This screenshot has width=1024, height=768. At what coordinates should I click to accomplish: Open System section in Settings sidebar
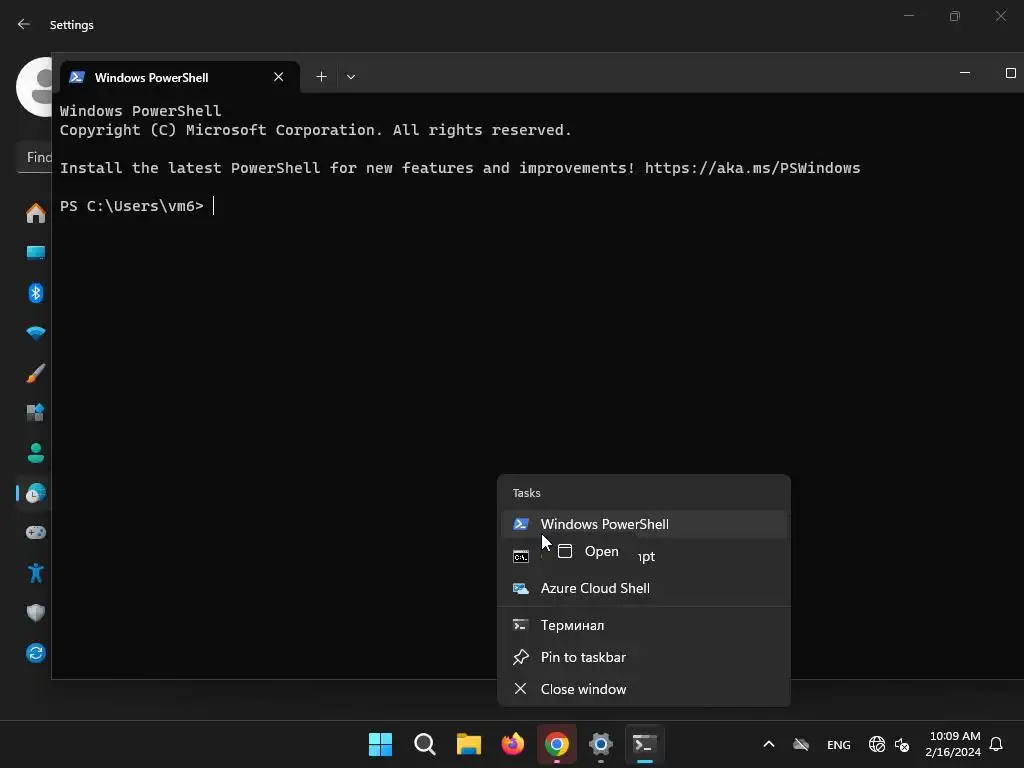coord(35,253)
